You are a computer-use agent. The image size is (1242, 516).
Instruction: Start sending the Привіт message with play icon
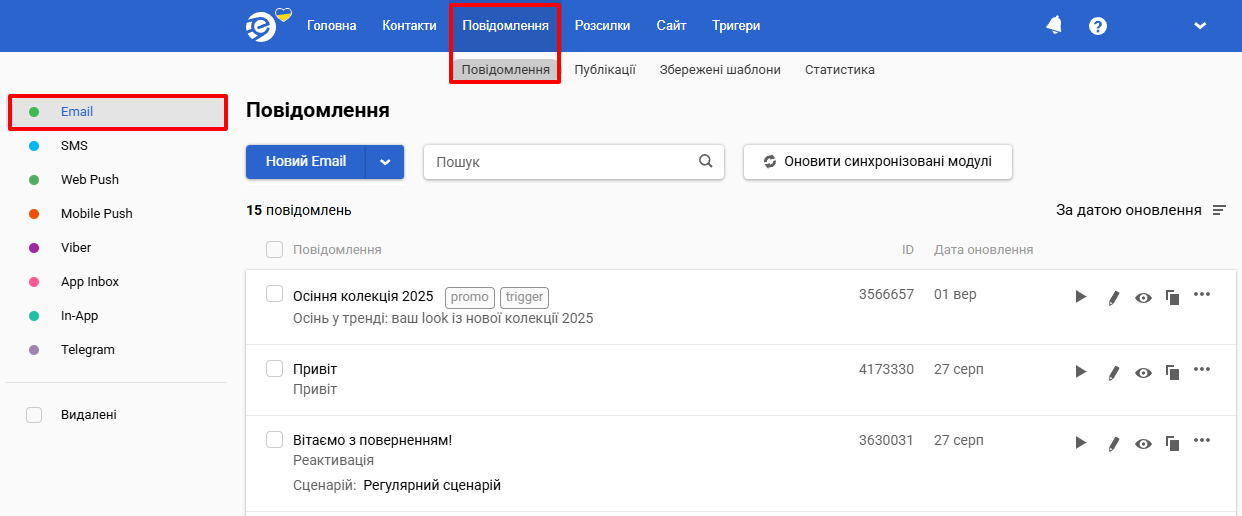(1081, 371)
